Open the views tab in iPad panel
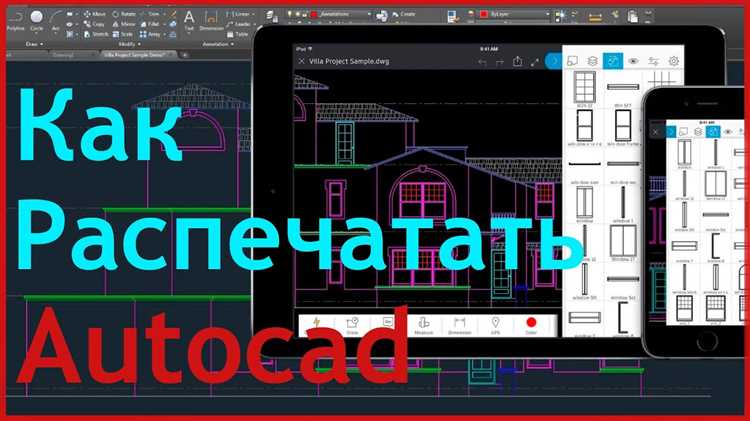The image size is (750, 421). (572, 61)
